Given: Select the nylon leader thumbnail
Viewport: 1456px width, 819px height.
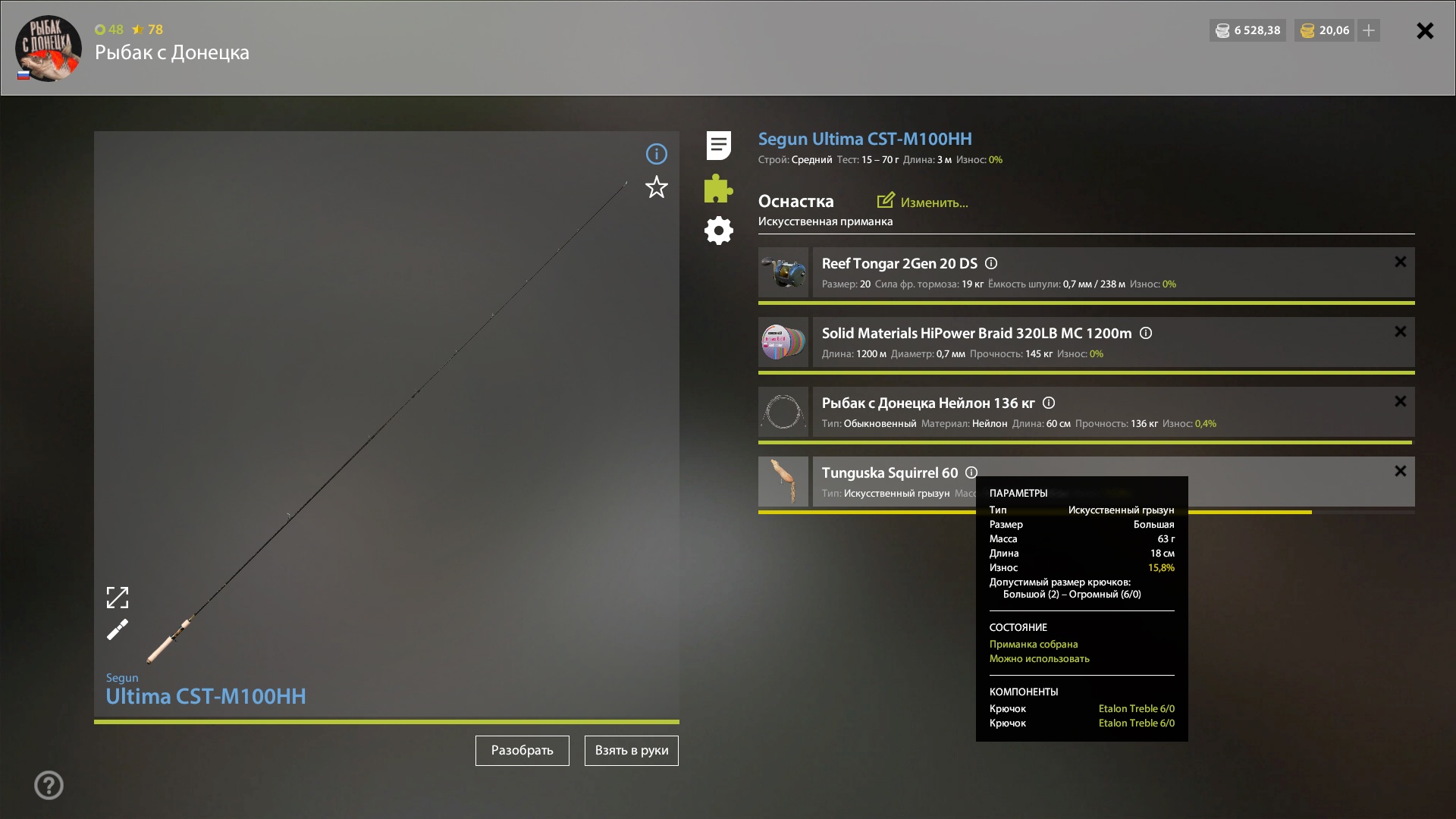Looking at the screenshot, I should tap(783, 412).
